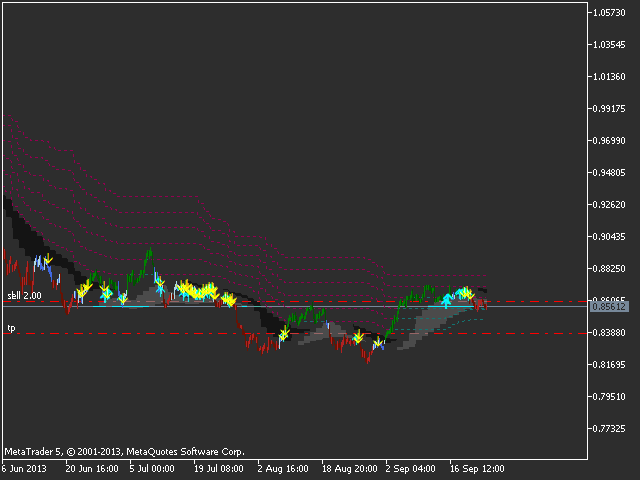
Task: Click the 6 Jun 2013 date label
Action: (25, 467)
